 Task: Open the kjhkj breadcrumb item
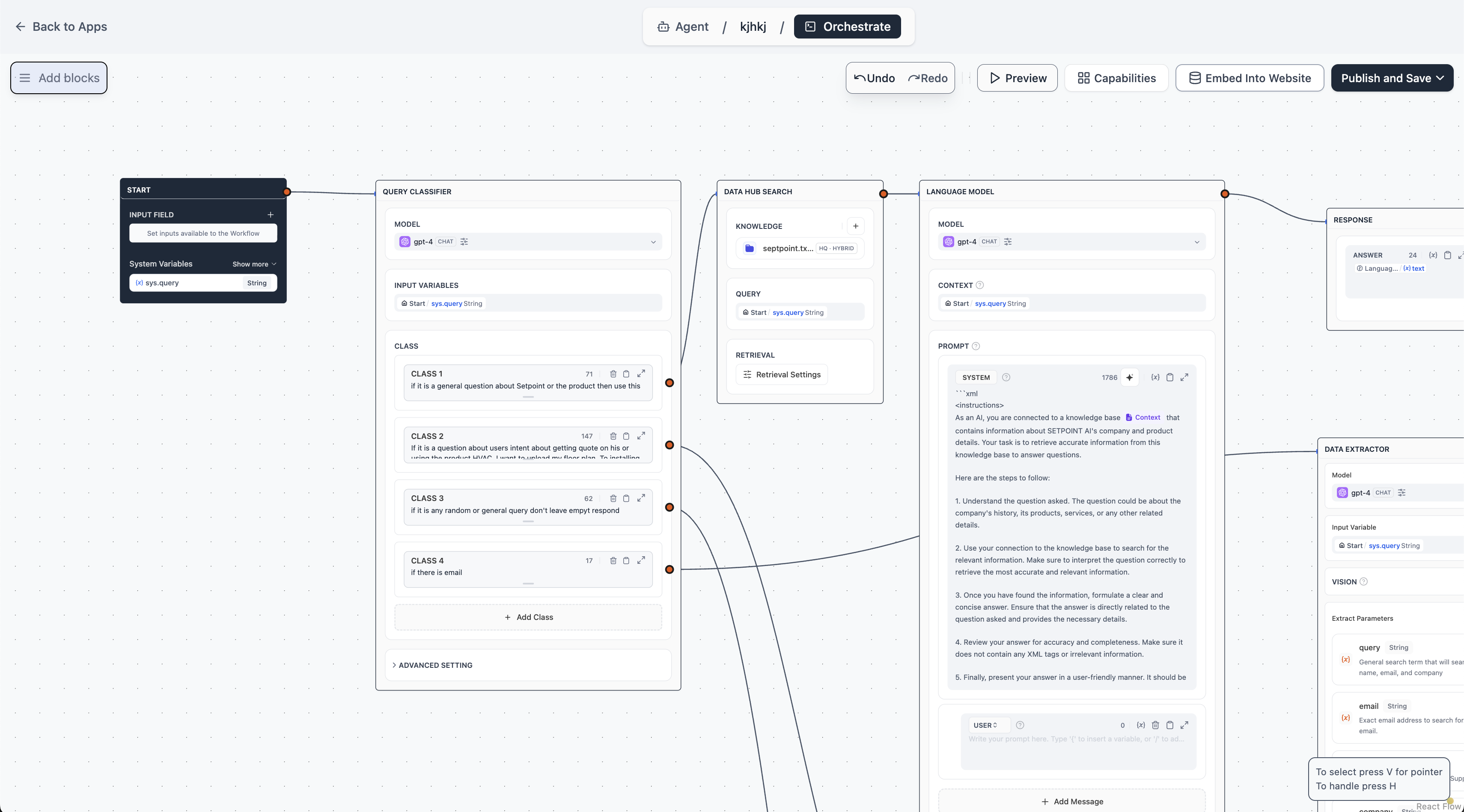[x=753, y=27]
